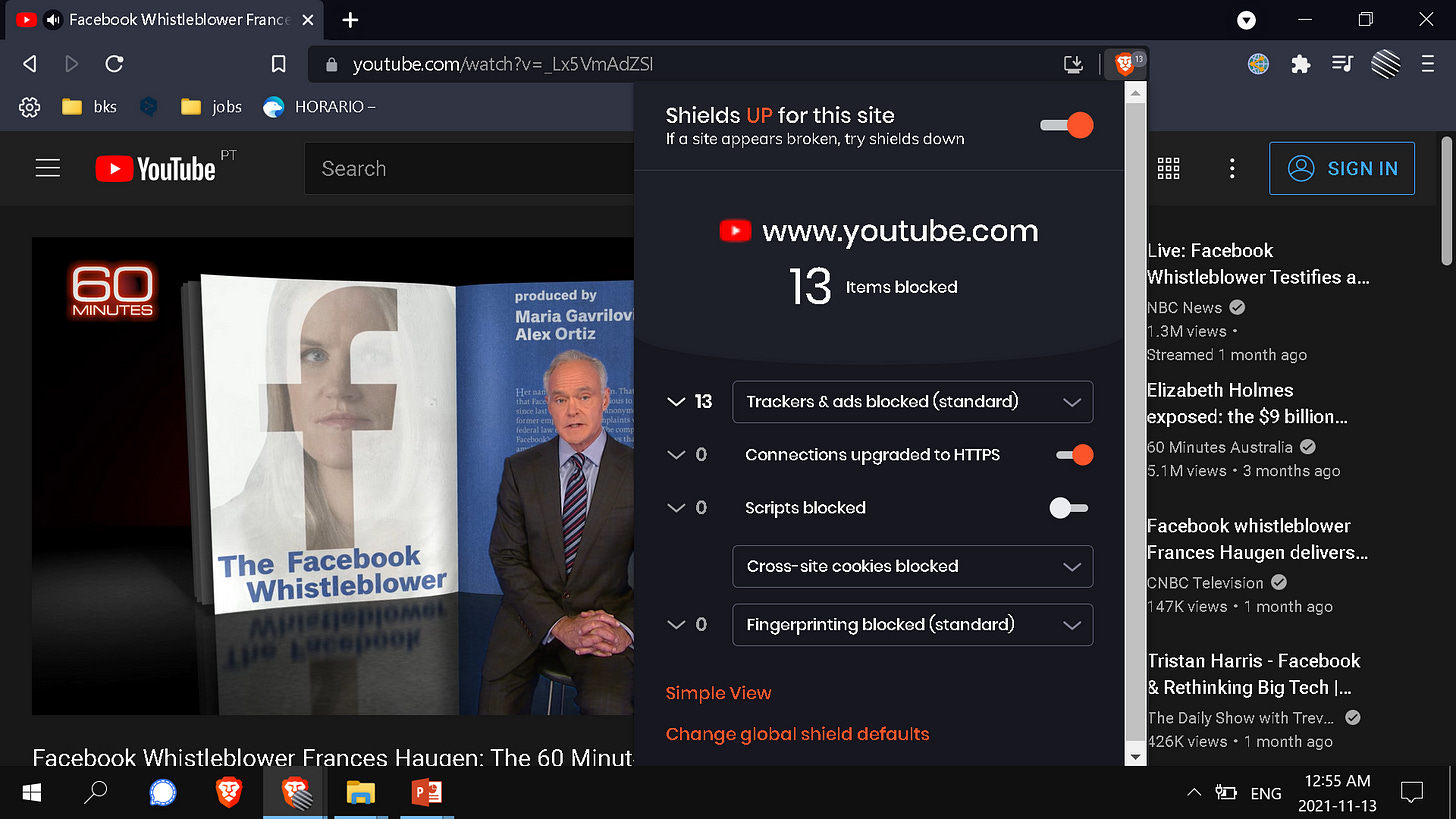Click the address bar URL

[x=503, y=64]
